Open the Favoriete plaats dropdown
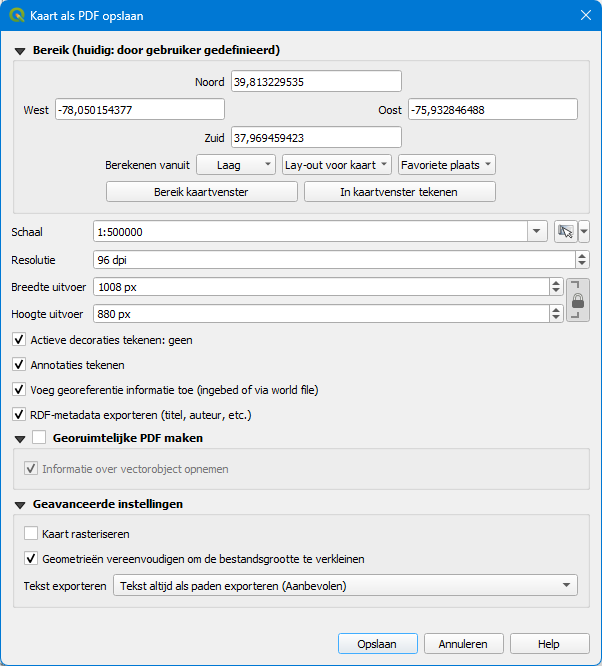The height and width of the screenshot is (666, 602). coord(446,164)
